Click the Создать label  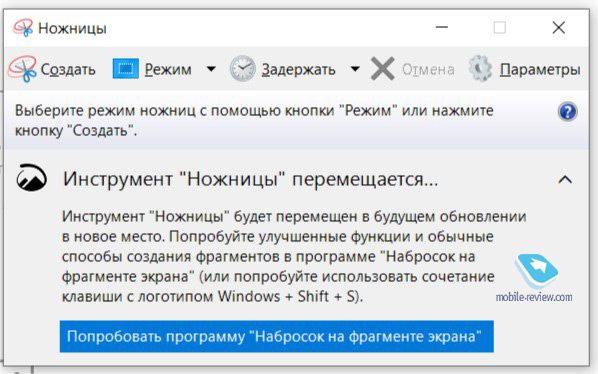pos(68,69)
